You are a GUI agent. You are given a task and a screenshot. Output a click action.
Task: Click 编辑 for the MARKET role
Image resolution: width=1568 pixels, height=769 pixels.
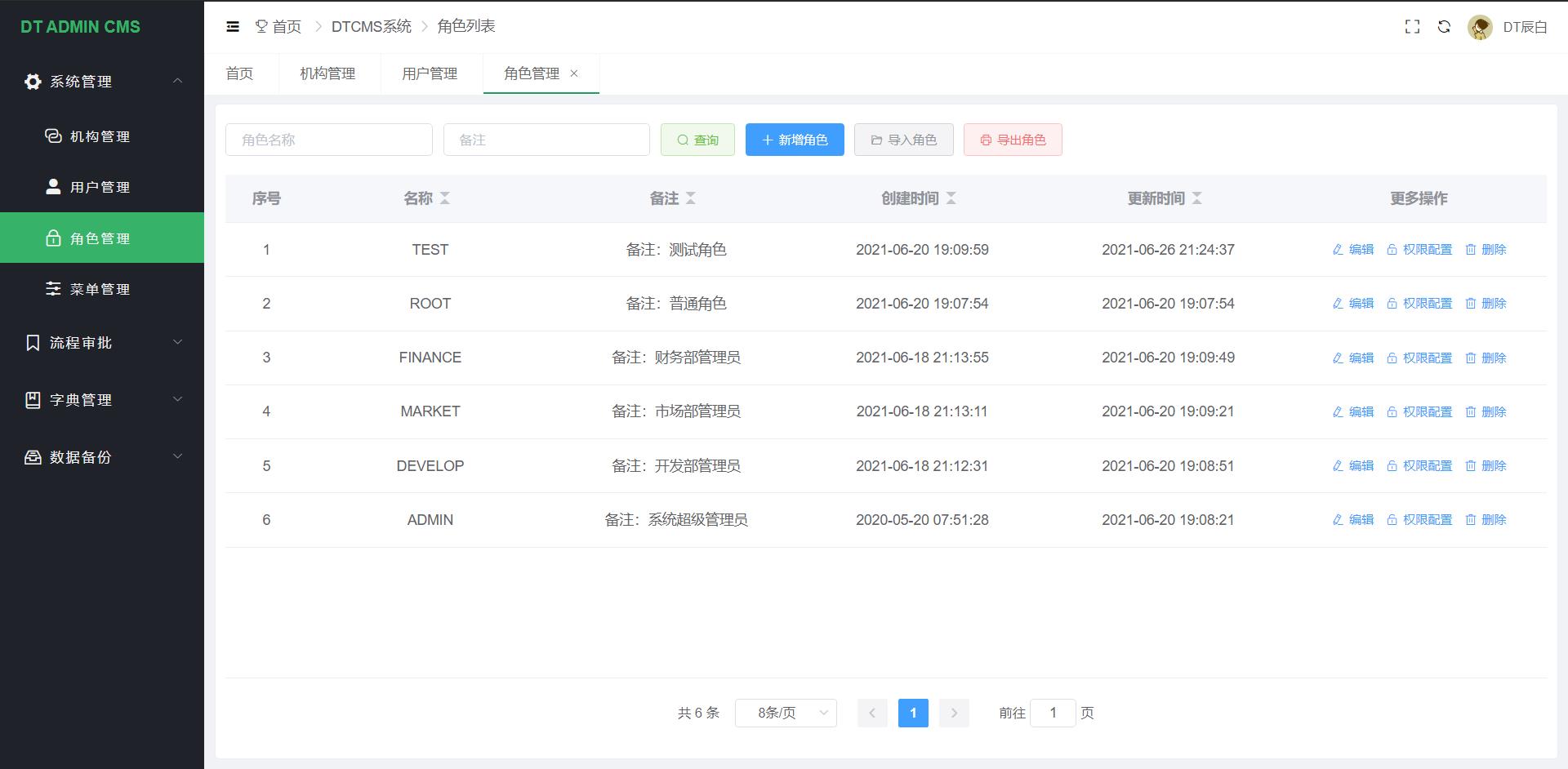[x=1352, y=412]
